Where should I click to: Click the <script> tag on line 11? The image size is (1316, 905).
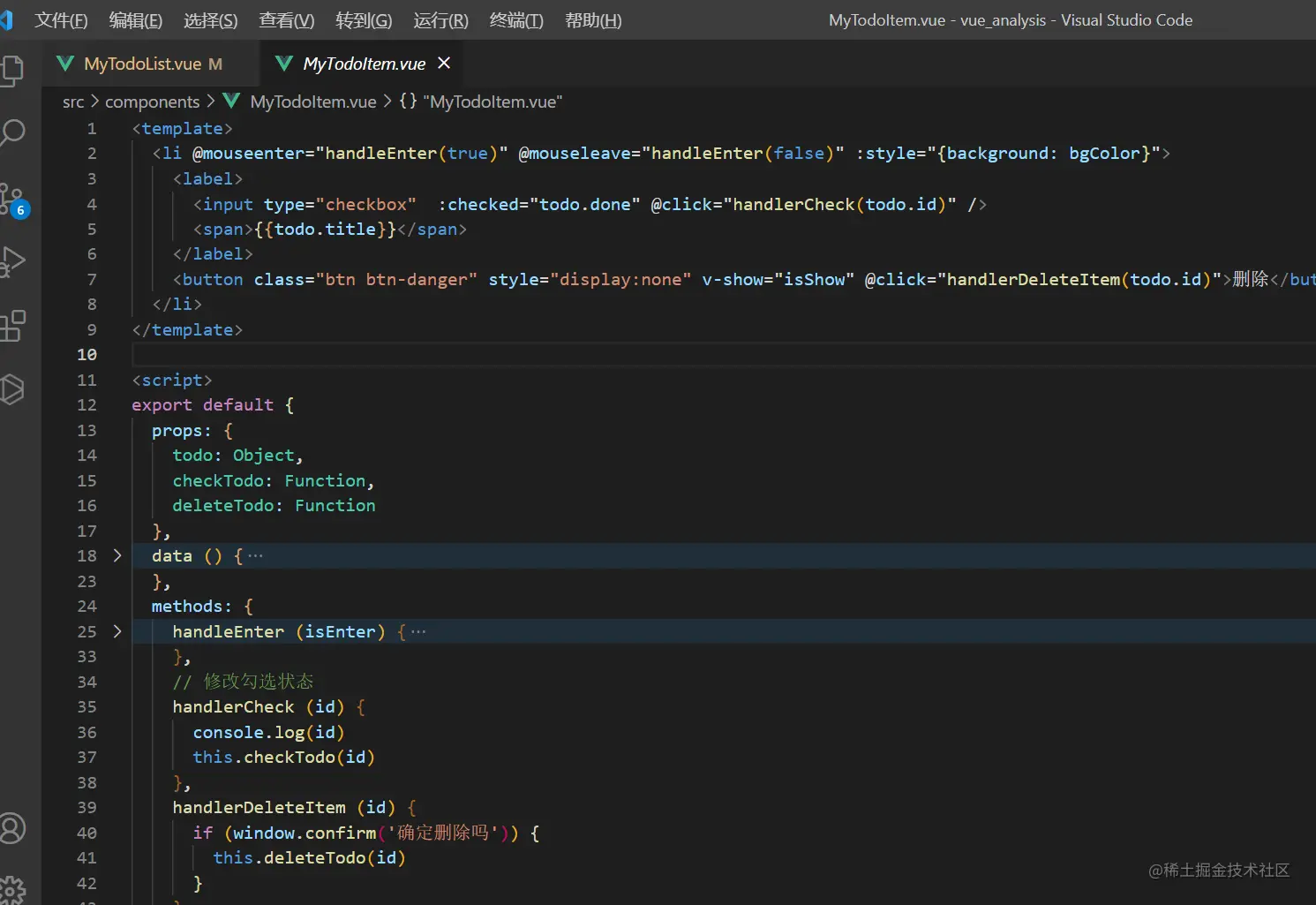tap(172, 381)
